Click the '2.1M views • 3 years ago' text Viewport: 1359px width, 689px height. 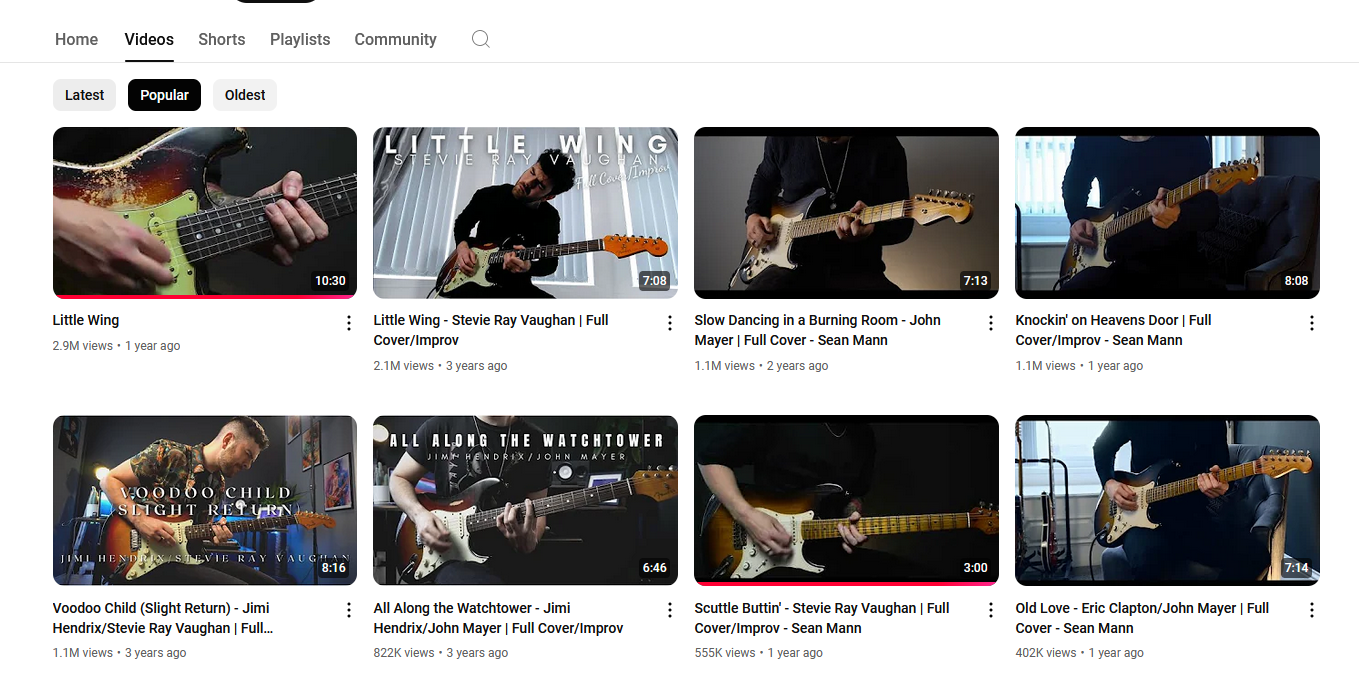click(x=441, y=366)
